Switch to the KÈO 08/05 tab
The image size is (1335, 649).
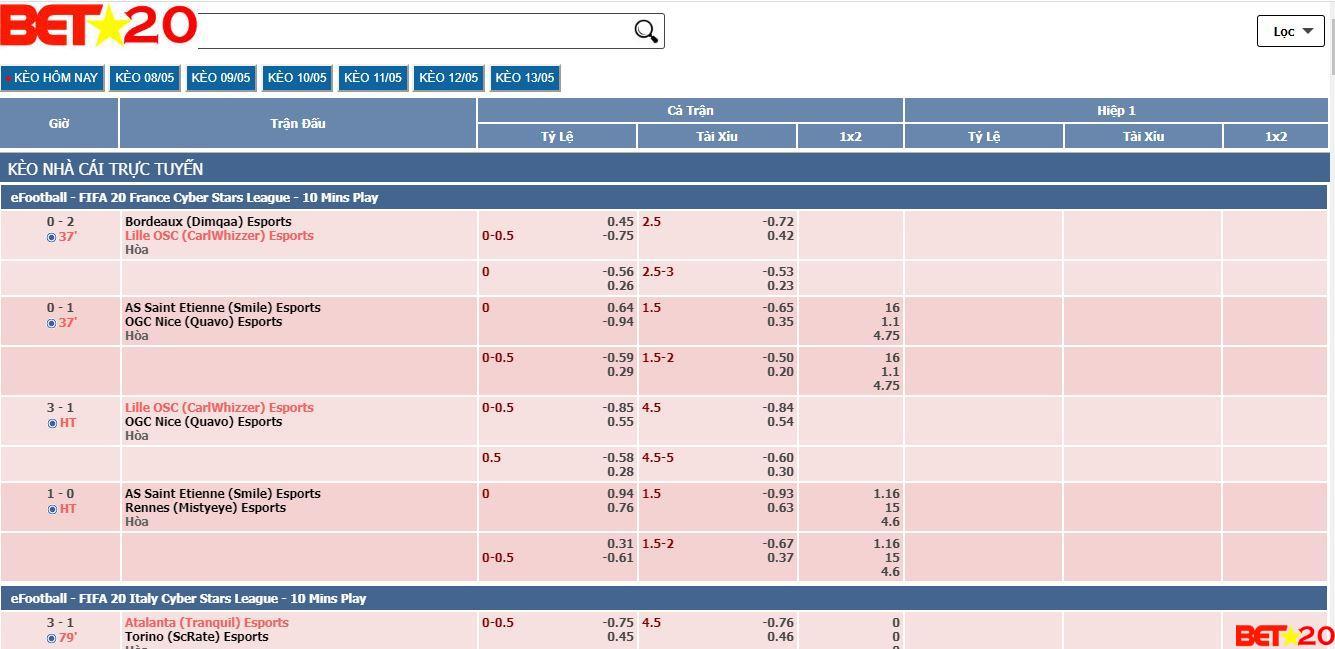tap(144, 78)
